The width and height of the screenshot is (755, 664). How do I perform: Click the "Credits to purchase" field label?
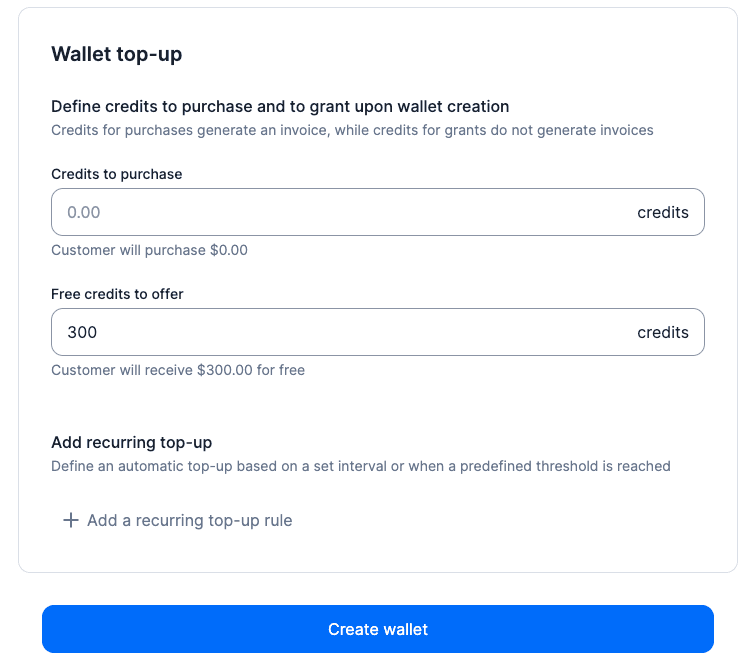[116, 174]
